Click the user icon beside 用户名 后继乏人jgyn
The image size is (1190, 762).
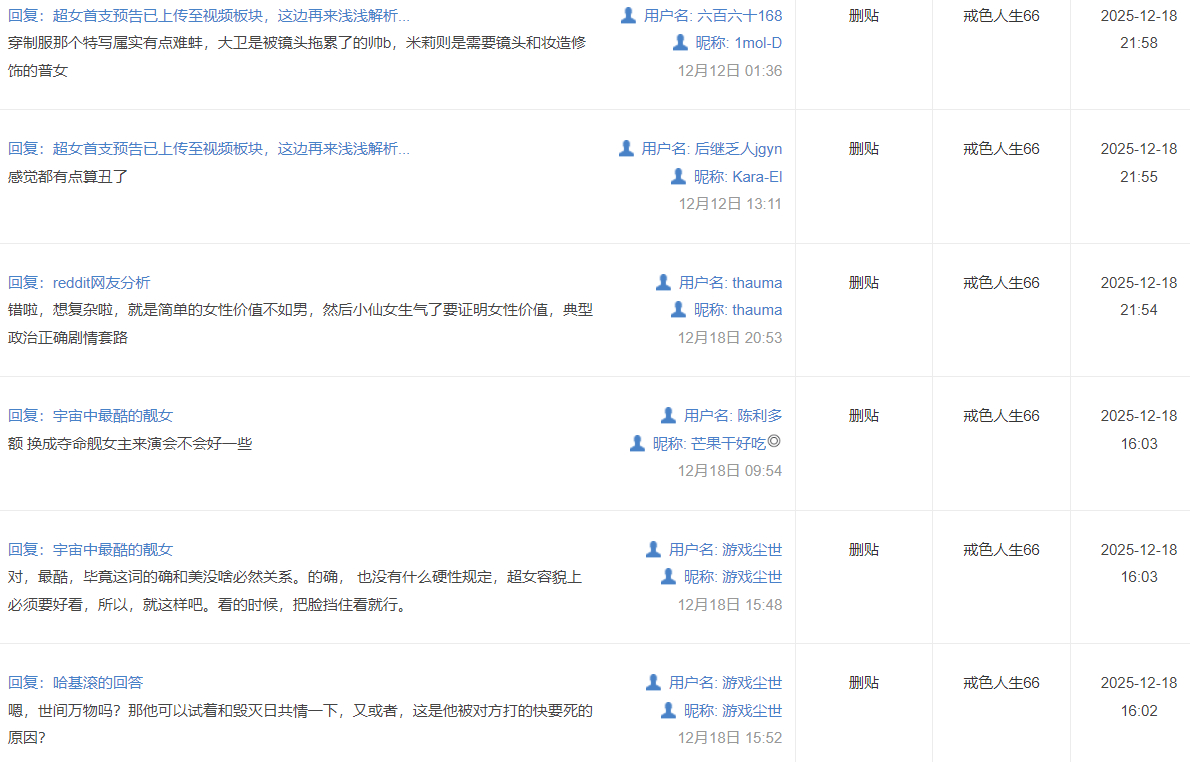(626, 148)
